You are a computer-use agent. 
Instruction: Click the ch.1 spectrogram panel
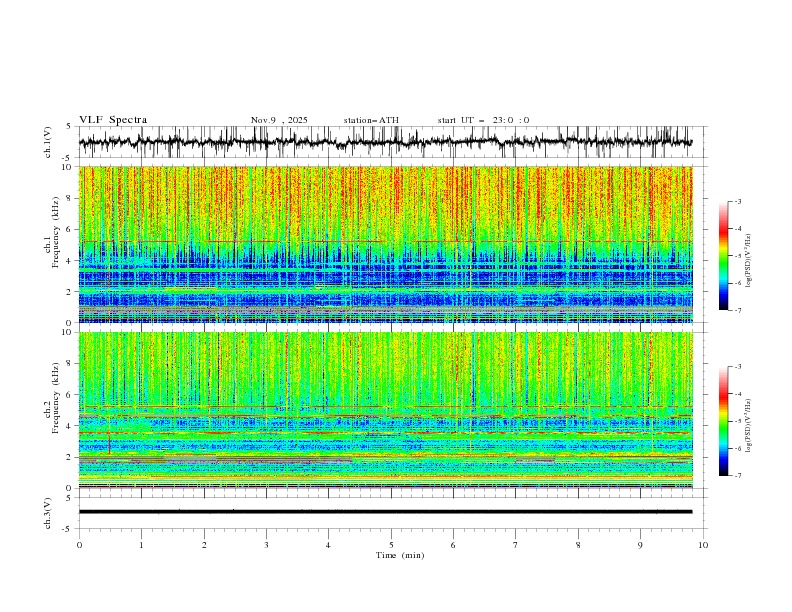385,244
